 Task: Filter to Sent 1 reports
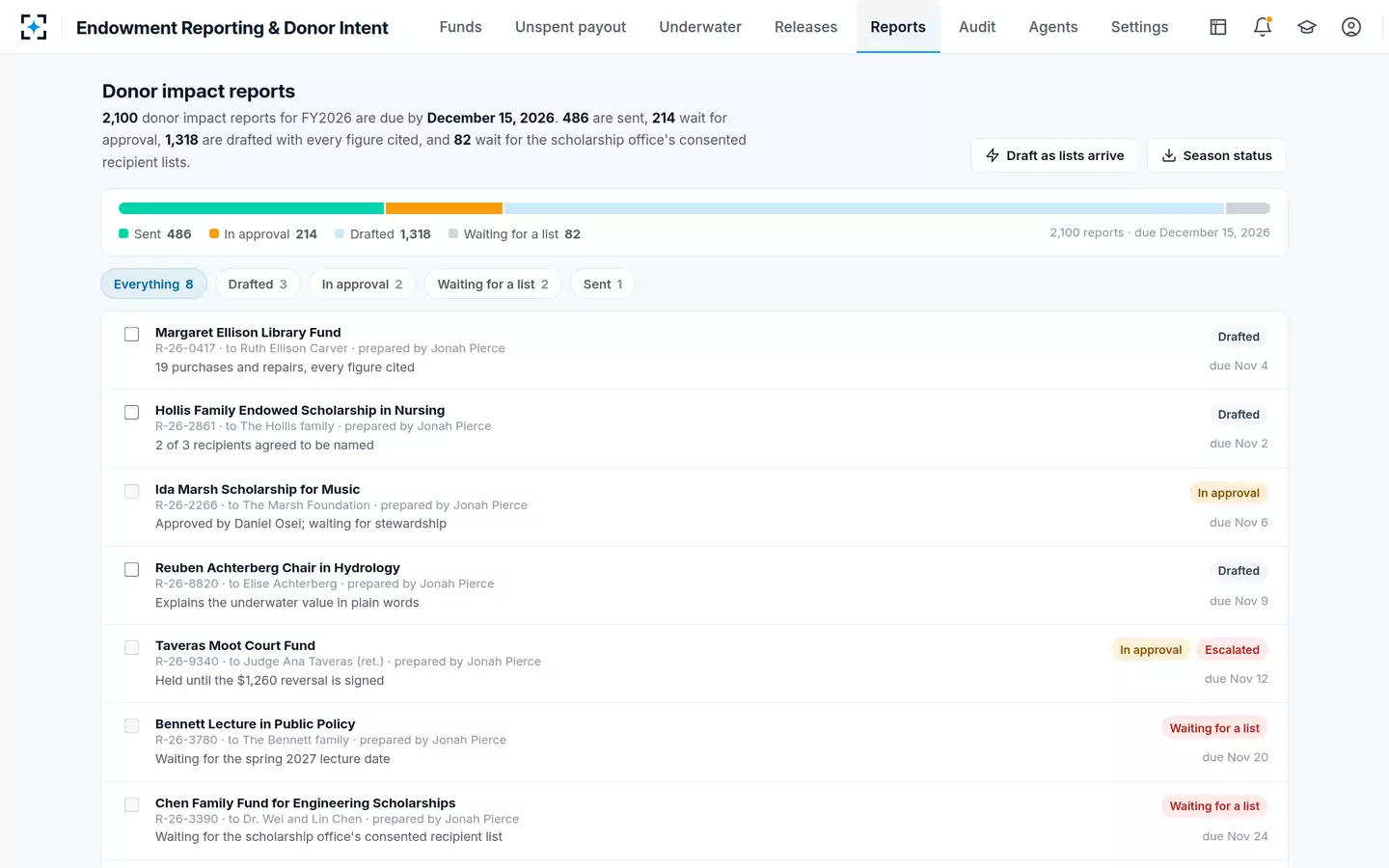(603, 285)
